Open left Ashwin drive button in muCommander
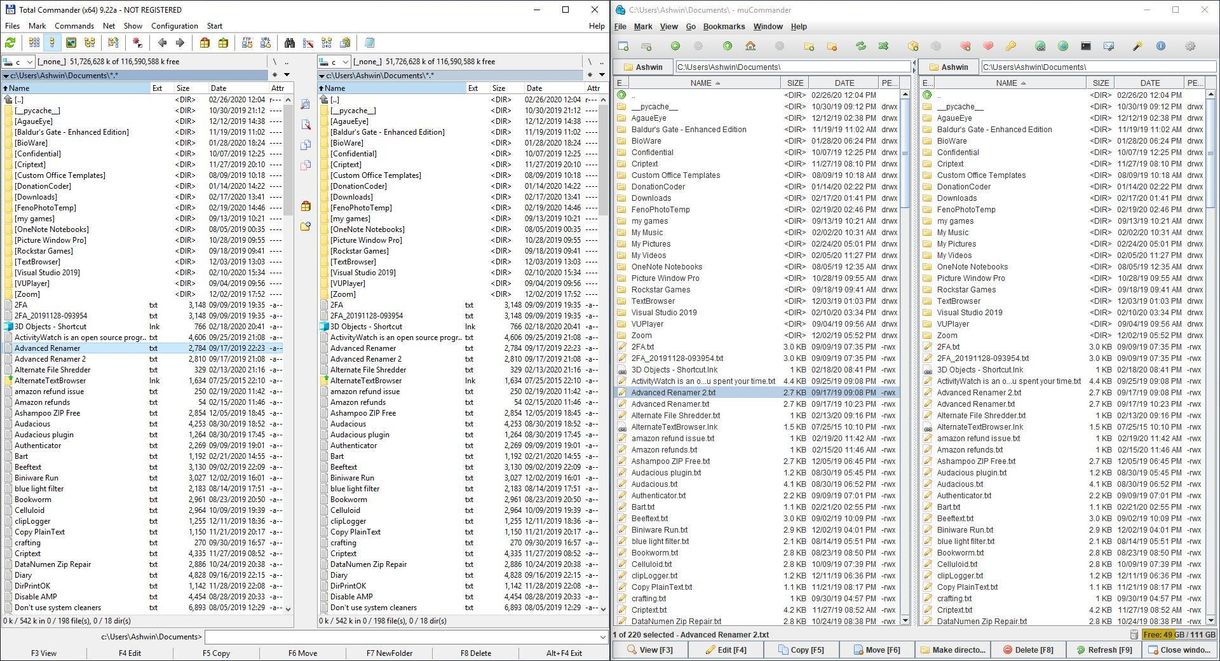The height and width of the screenshot is (661, 1220). tap(644, 67)
